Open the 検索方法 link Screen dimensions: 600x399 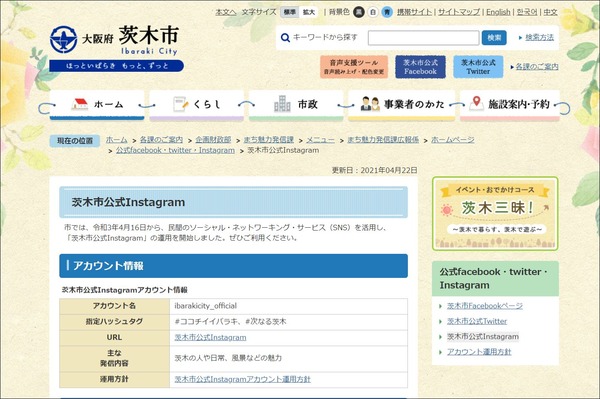540,37
